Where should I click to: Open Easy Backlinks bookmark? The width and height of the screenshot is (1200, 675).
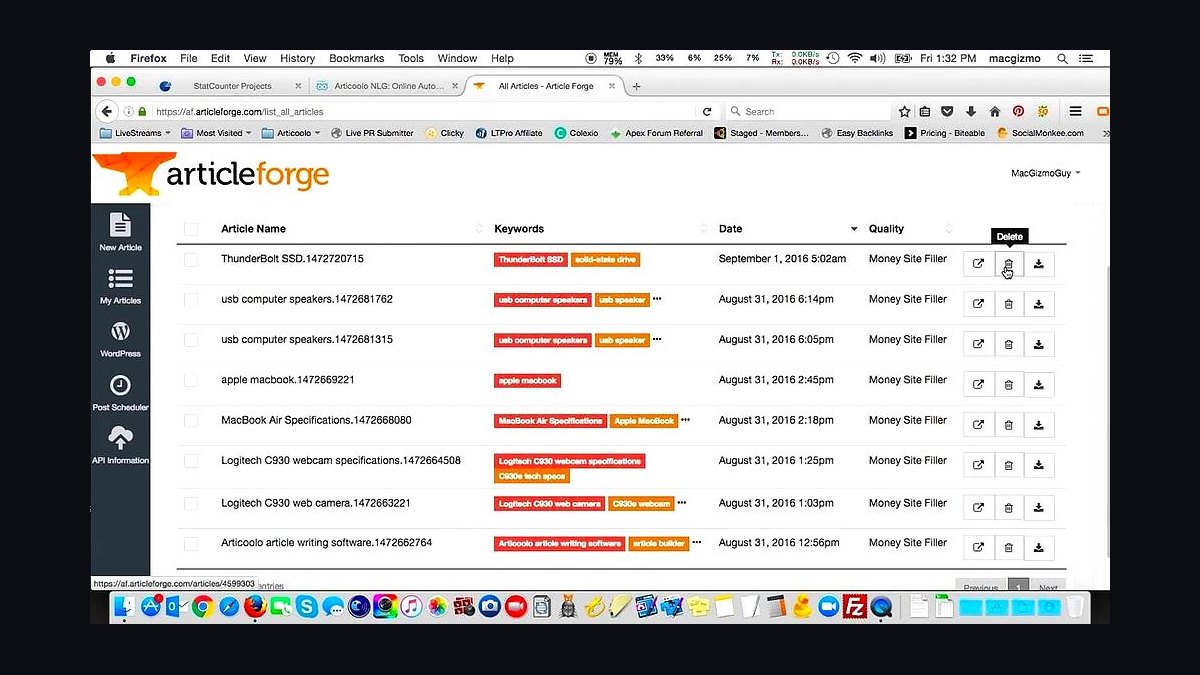pyautogui.click(x=857, y=133)
